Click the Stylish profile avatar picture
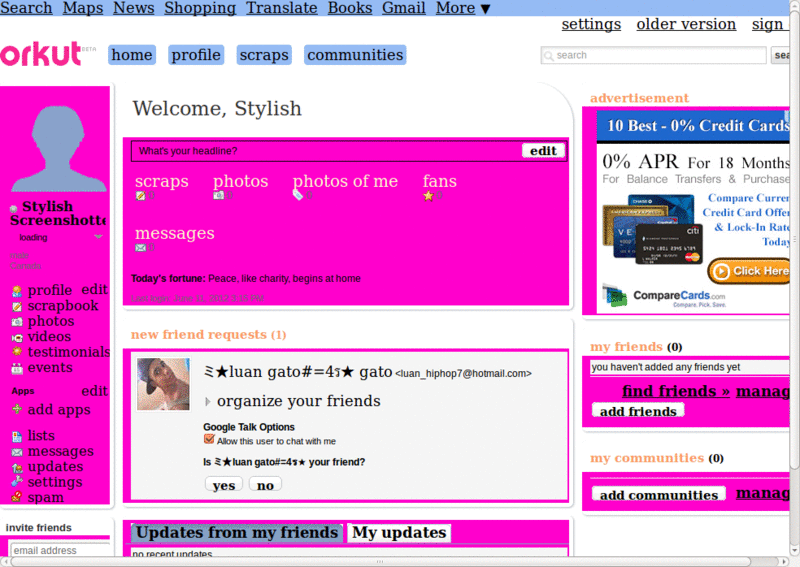 pos(58,148)
